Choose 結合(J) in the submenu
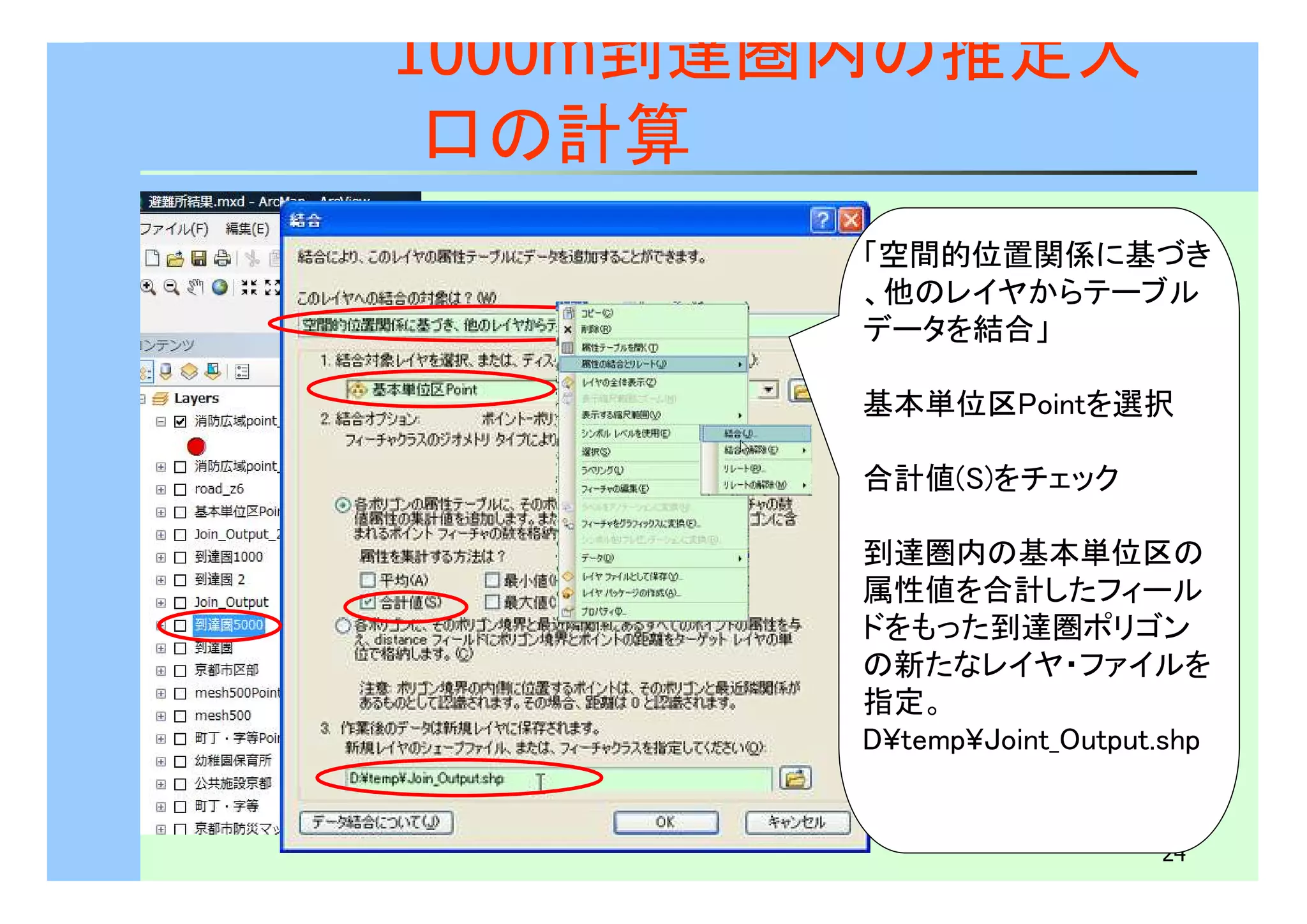 756,434
